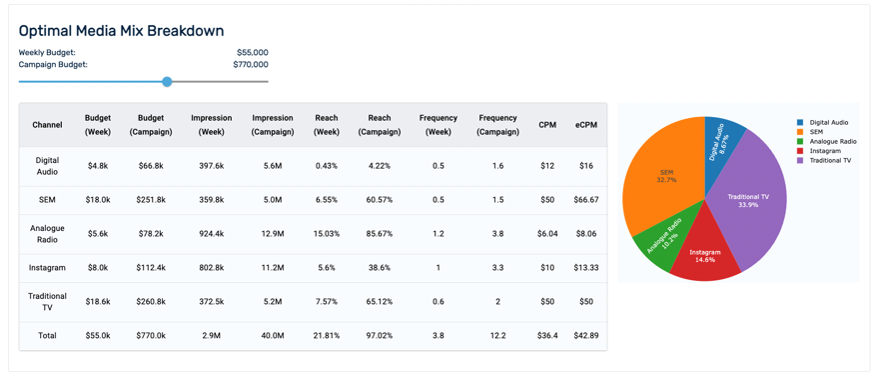
Task: Click the 21.81% total weekly reach cell
Action: pos(326,335)
